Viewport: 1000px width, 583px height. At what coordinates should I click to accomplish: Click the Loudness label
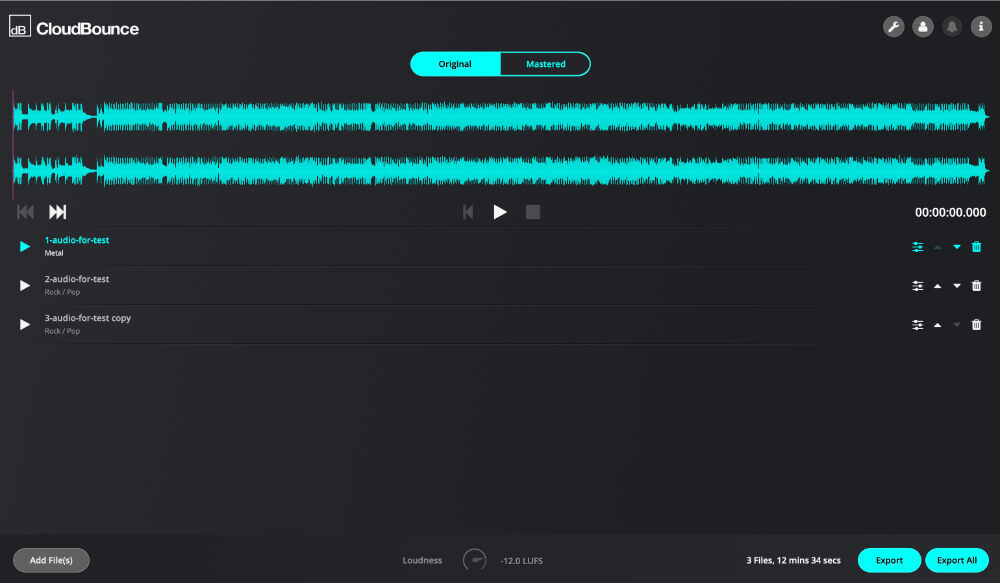coord(422,560)
